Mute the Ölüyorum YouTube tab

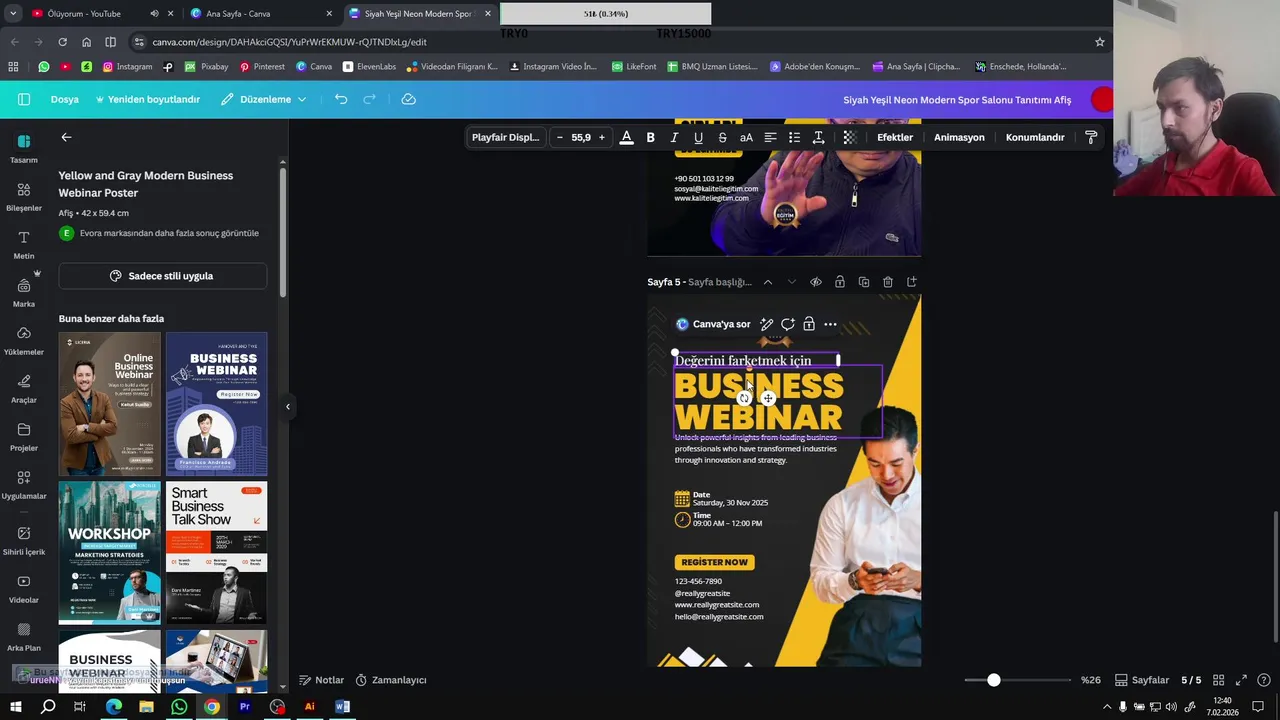coord(154,14)
